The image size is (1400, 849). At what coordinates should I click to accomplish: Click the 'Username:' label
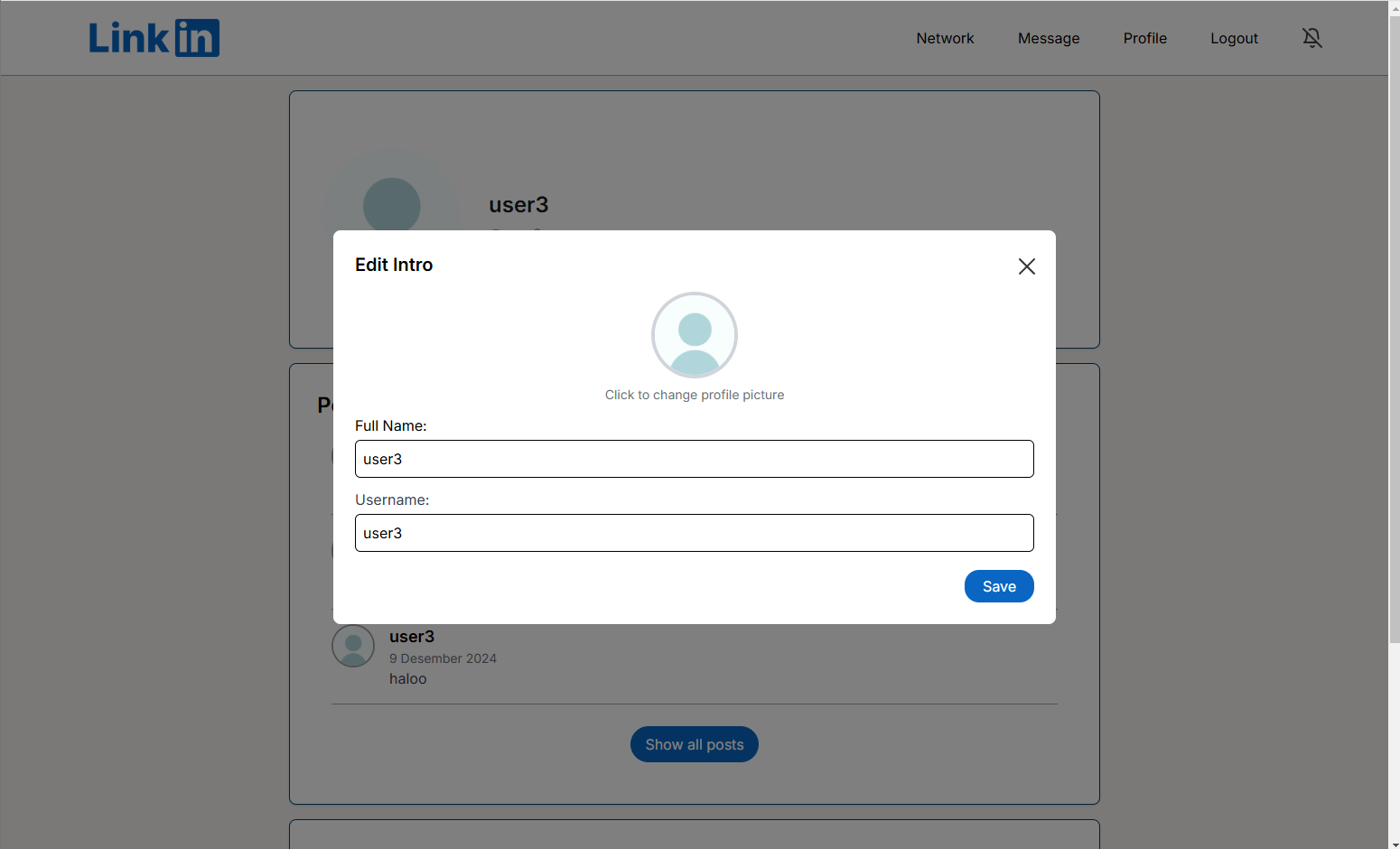[392, 499]
